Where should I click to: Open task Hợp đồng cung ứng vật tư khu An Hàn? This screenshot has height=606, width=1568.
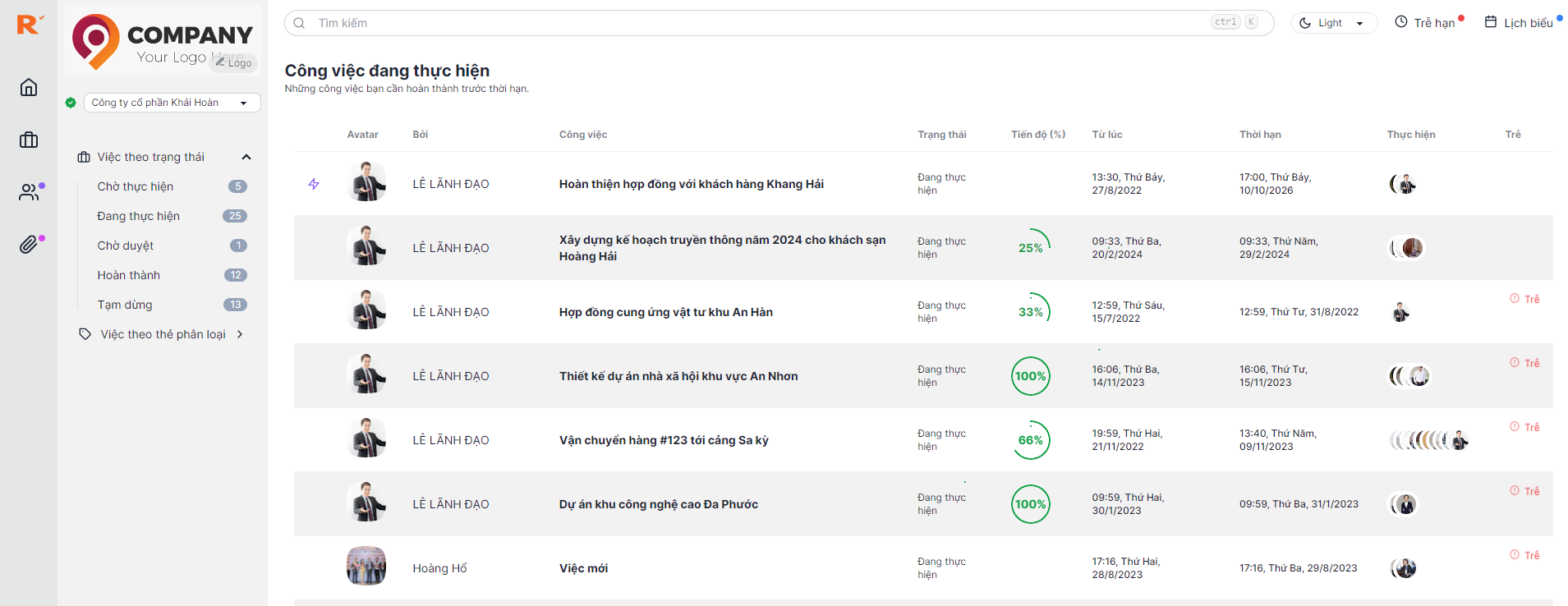(x=665, y=312)
